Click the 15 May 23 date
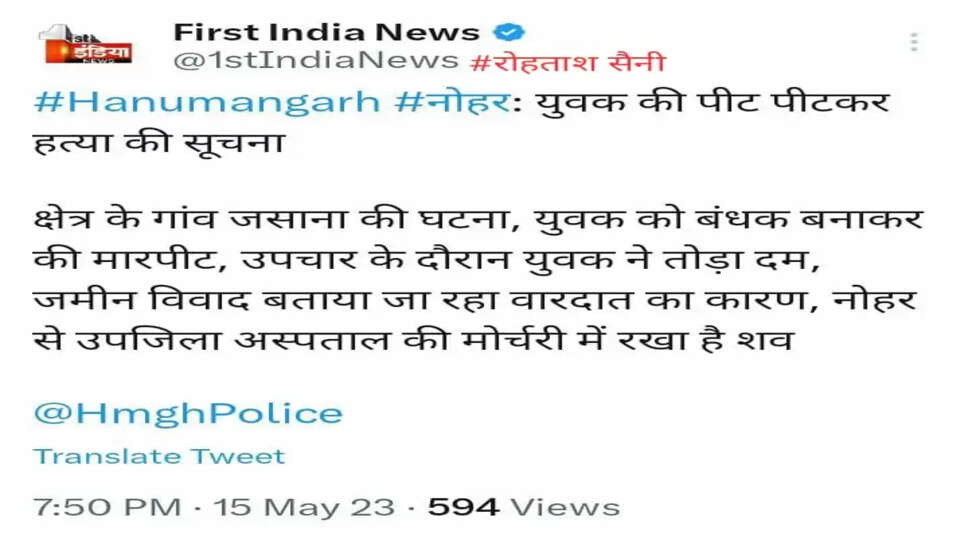 (304, 507)
